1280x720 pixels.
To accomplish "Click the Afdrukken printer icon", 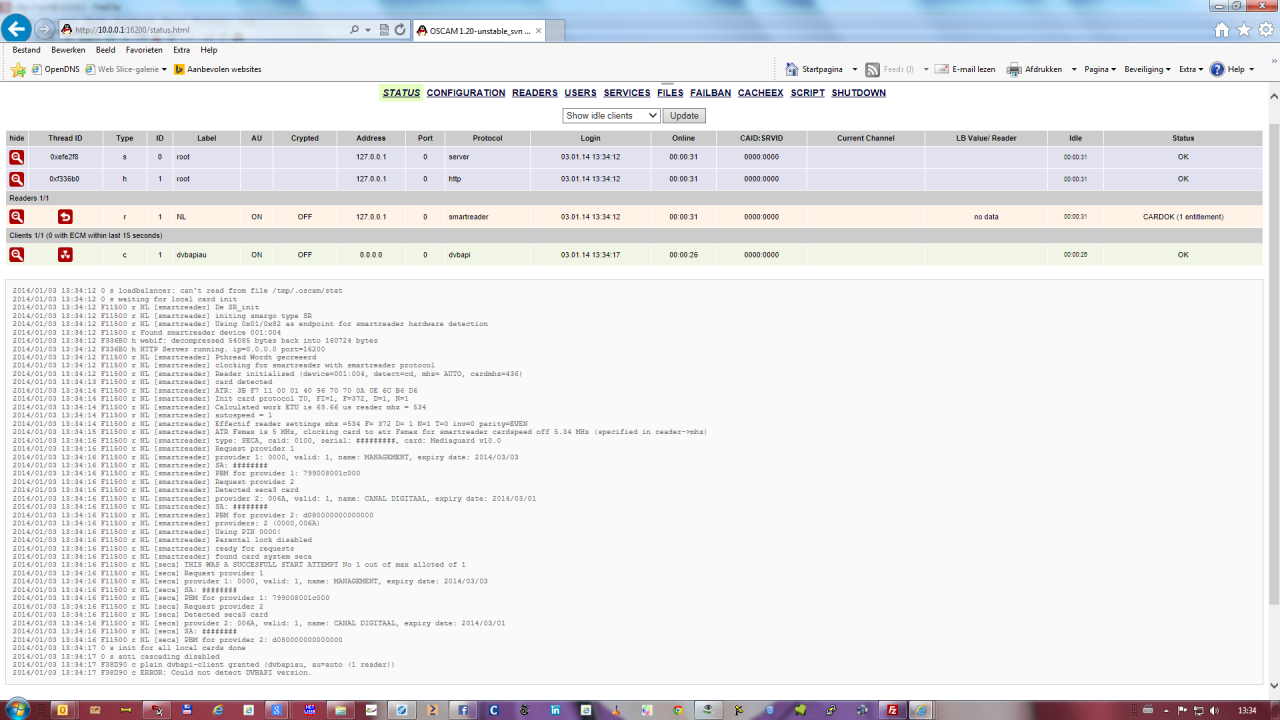I will pyautogui.click(x=1014, y=70).
